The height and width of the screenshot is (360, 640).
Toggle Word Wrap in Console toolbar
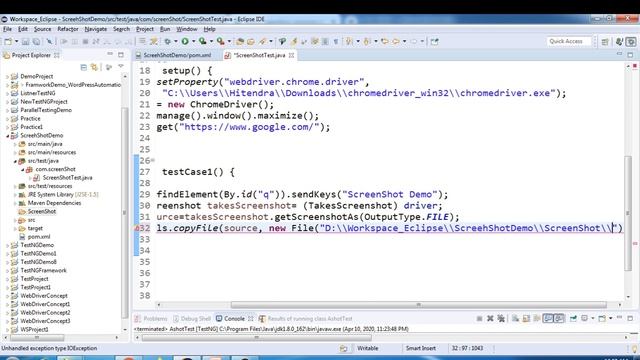tap(537, 318)
